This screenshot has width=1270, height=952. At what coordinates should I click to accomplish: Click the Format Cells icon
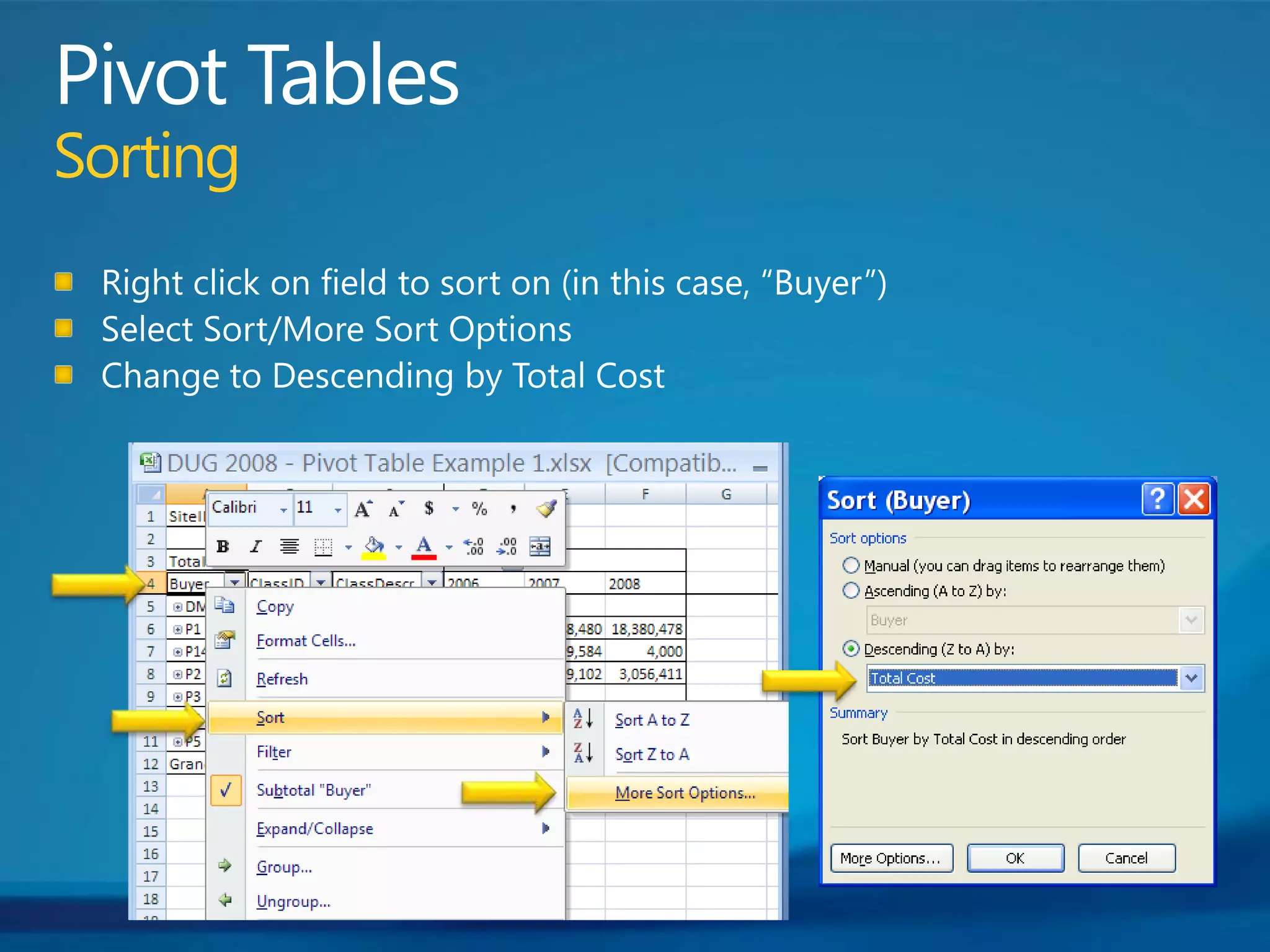[224, 640]
